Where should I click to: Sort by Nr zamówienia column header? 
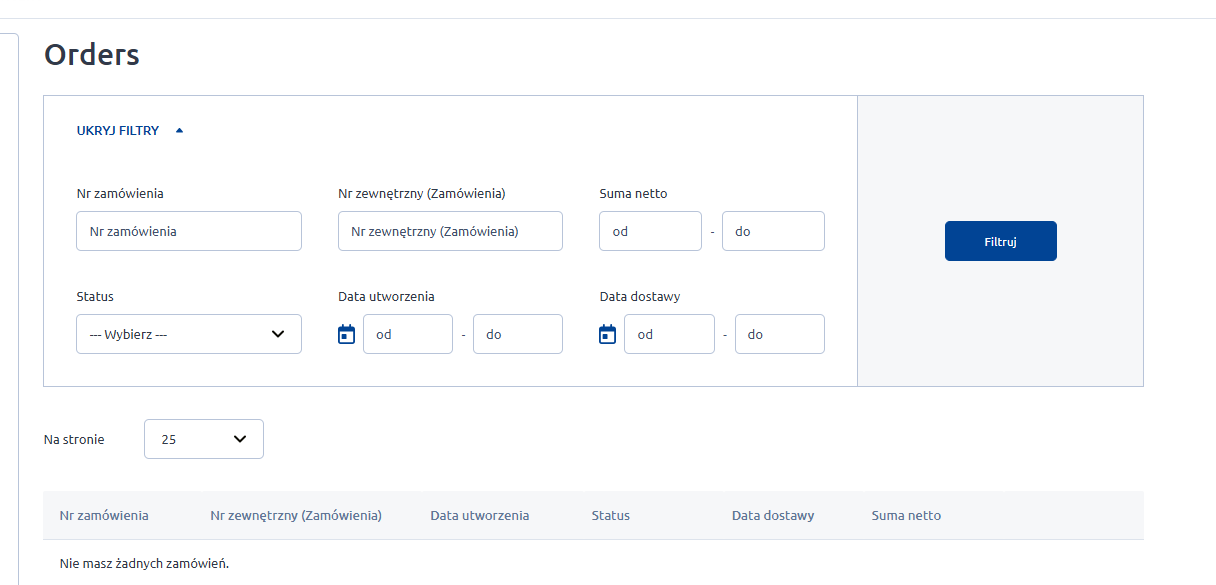coord(104,516)
